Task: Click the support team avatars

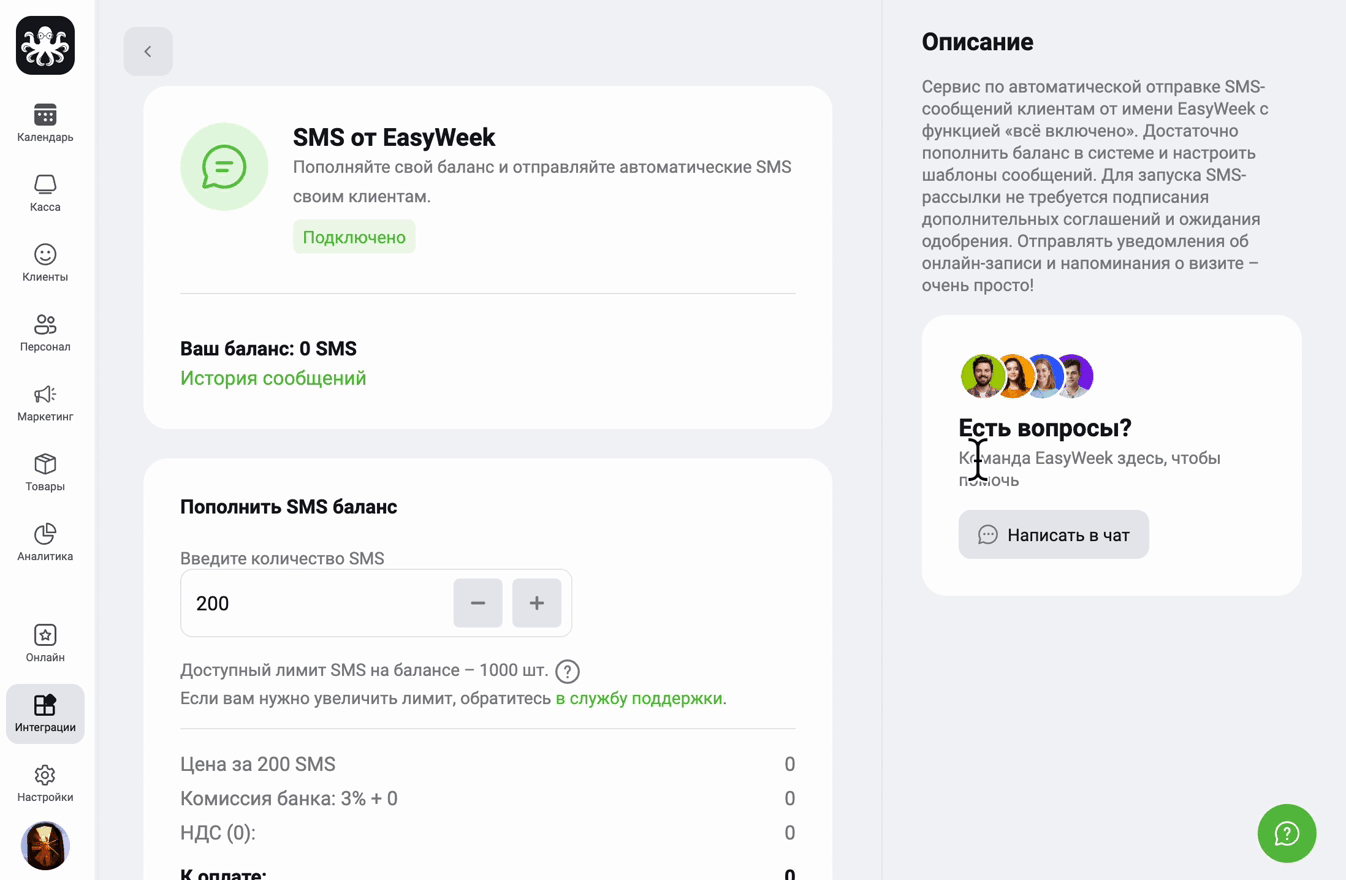Action: pyautogui.click(x=1027, y=376)
